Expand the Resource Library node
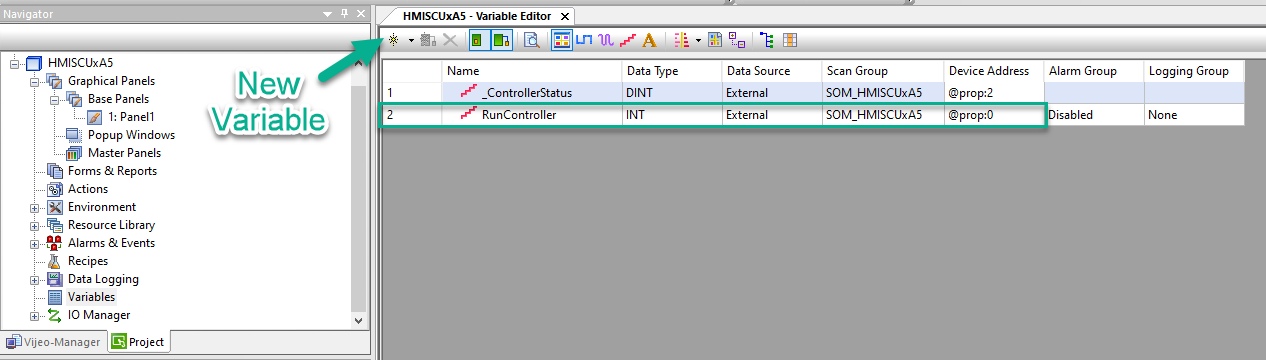This screenshot has height=360, width=1266. point(34,225)
